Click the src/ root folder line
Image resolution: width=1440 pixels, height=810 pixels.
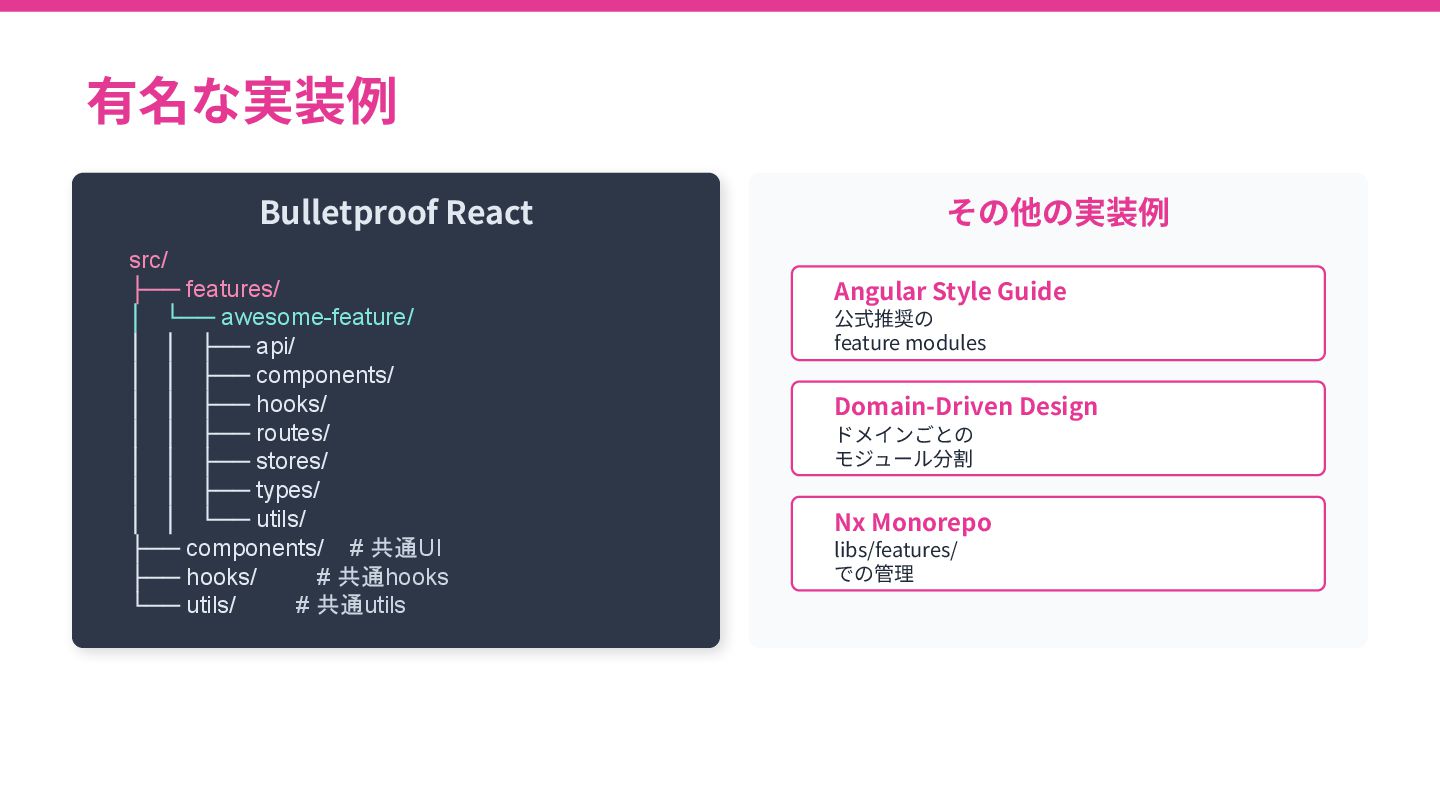(148, 260)
